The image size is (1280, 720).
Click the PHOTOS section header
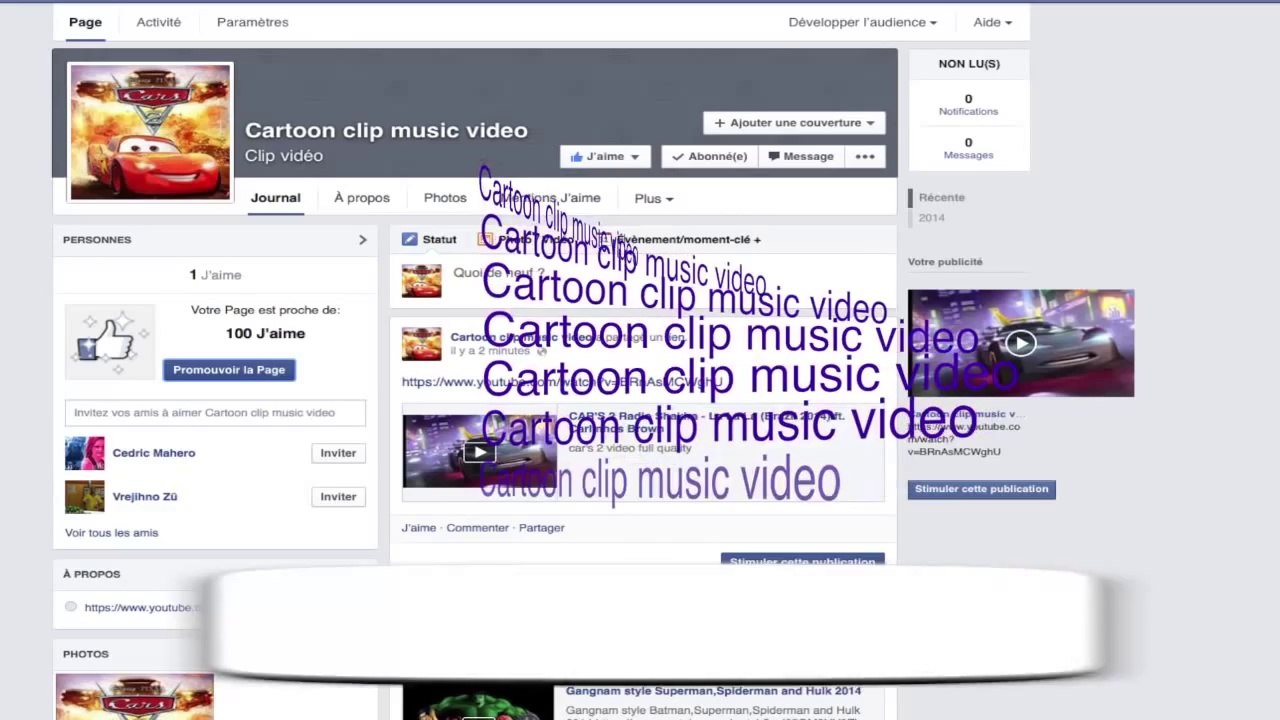coord(85,654)
